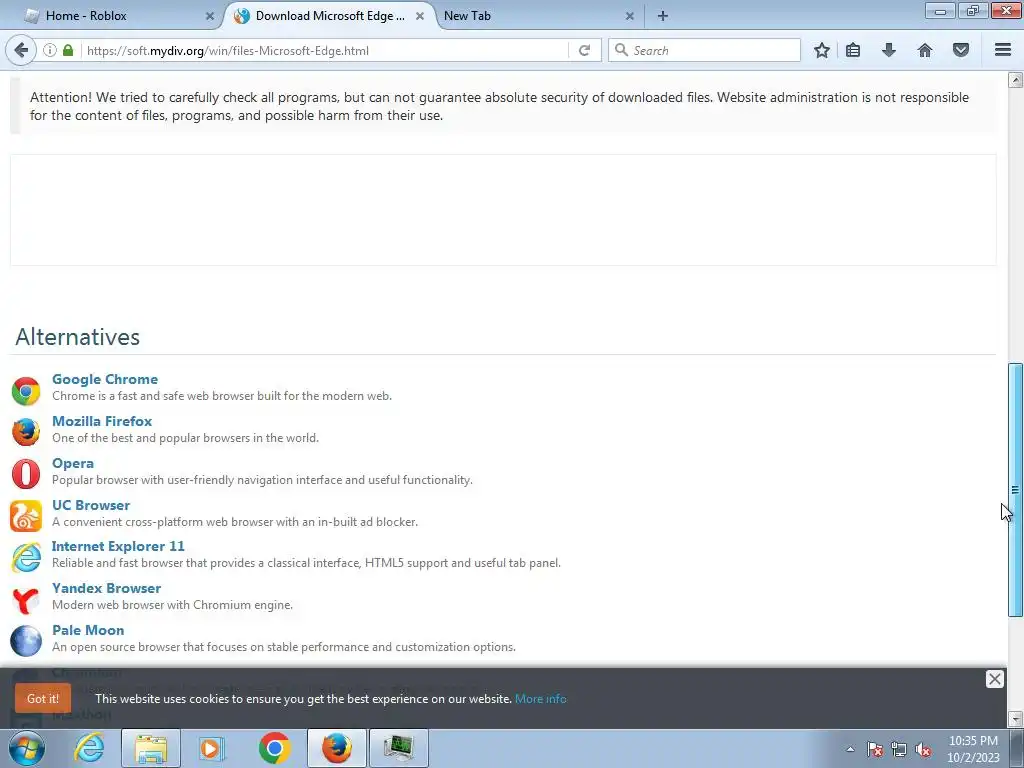
Task: Close the Home - Roblox tab
Action: pyautogui.click(x=210, y=16)
